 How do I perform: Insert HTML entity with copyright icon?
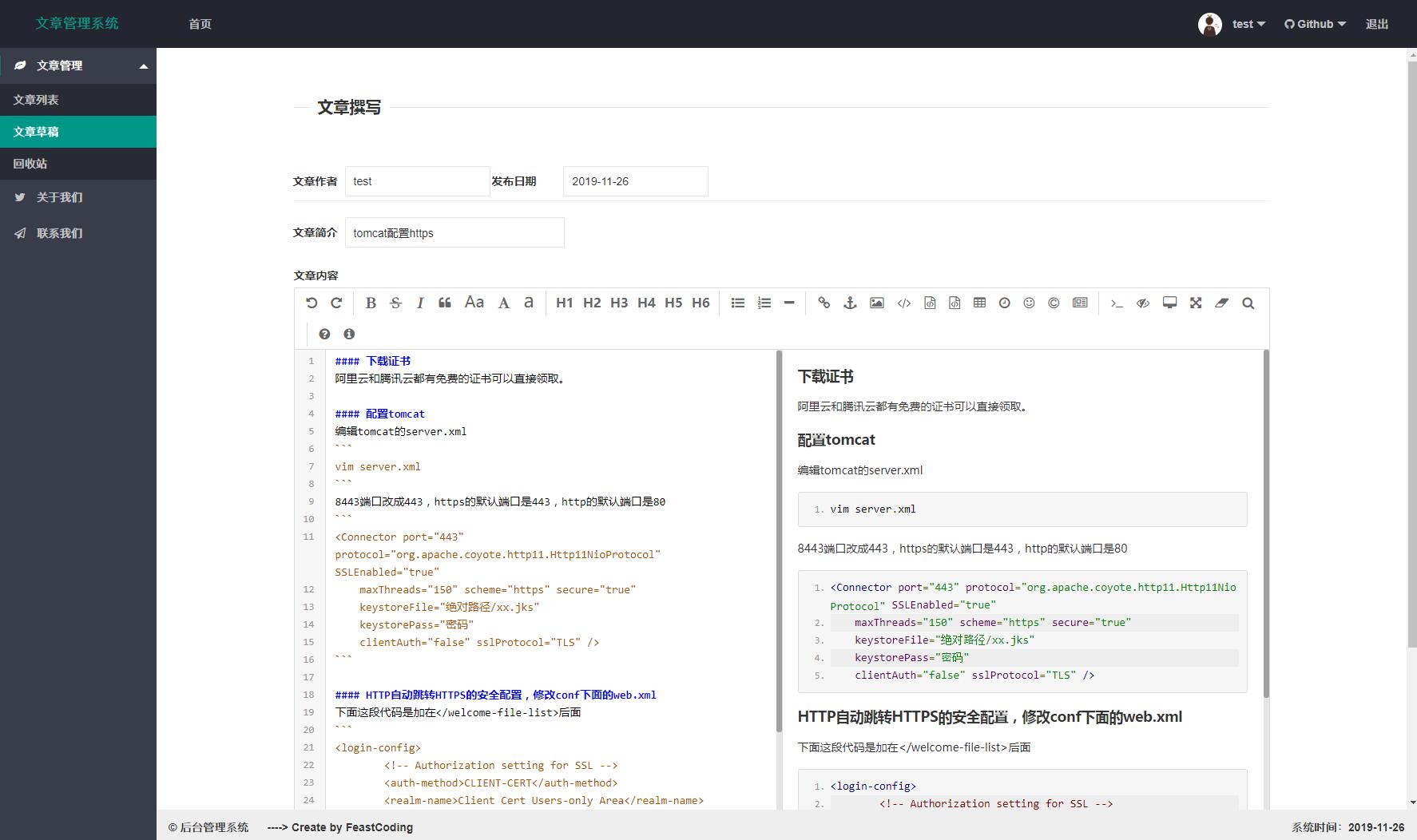point(1054,303)
